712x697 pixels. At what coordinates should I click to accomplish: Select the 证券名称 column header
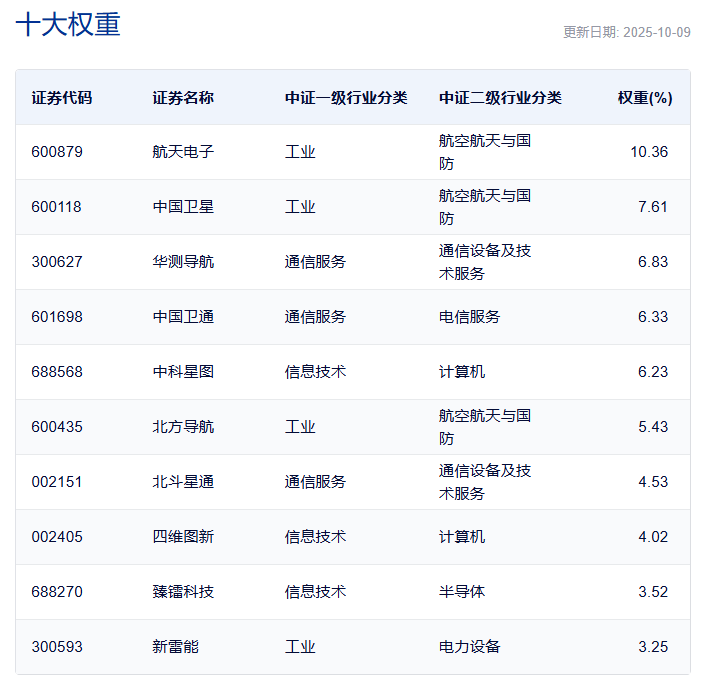click(x=183, y=98)
